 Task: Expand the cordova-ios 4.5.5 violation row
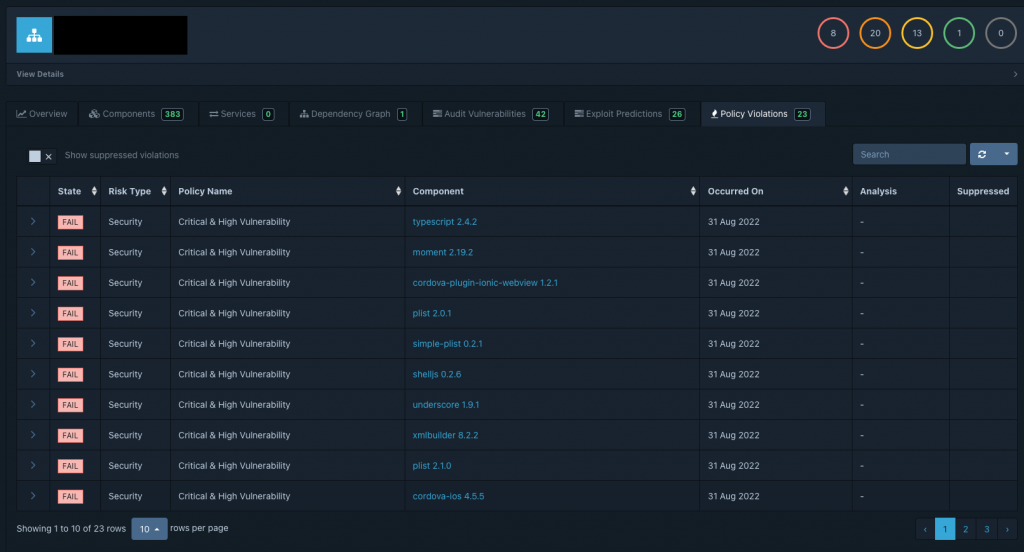click(33, 496)
